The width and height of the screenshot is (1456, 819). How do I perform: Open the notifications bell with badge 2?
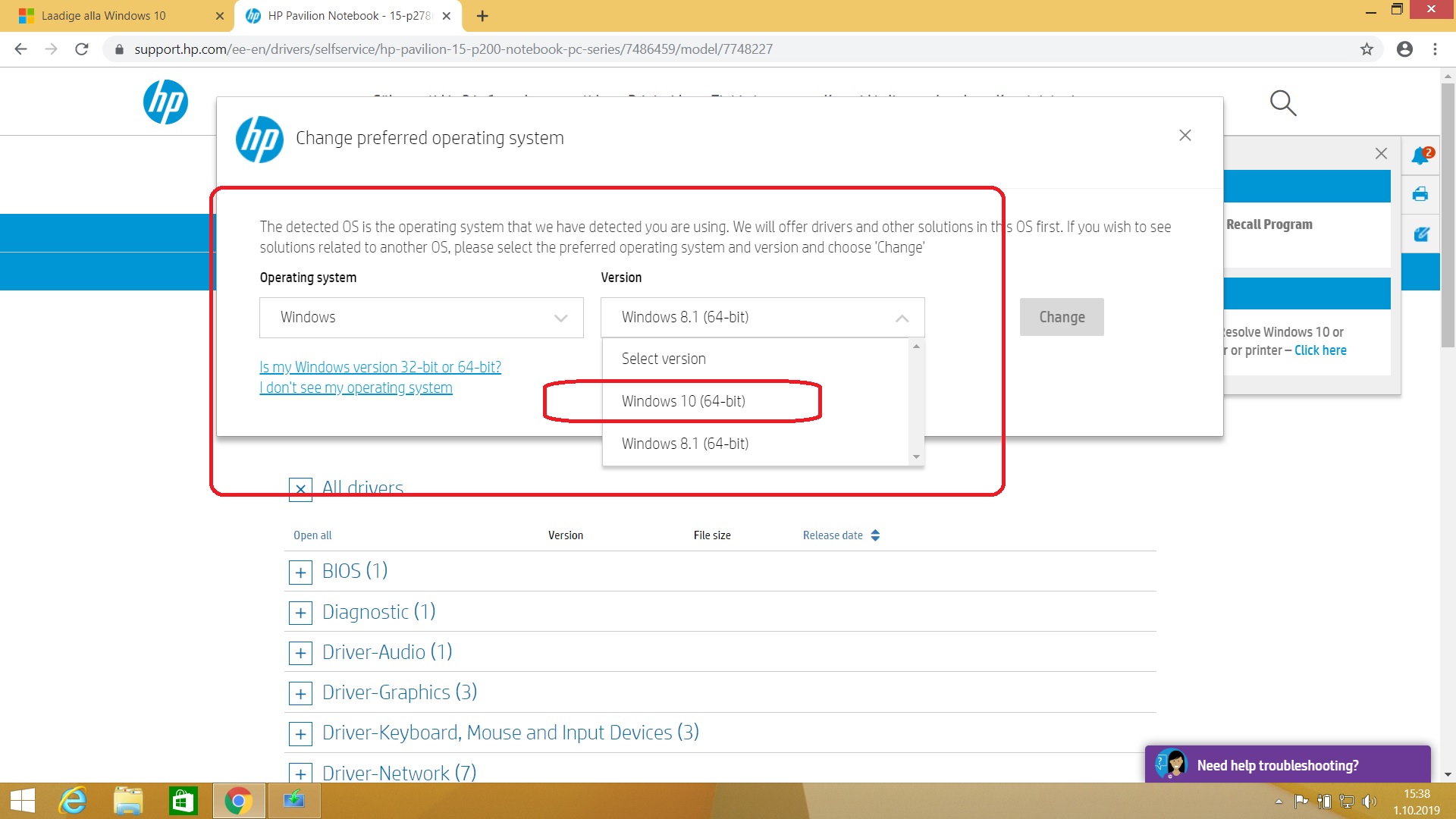(1421, 155)
